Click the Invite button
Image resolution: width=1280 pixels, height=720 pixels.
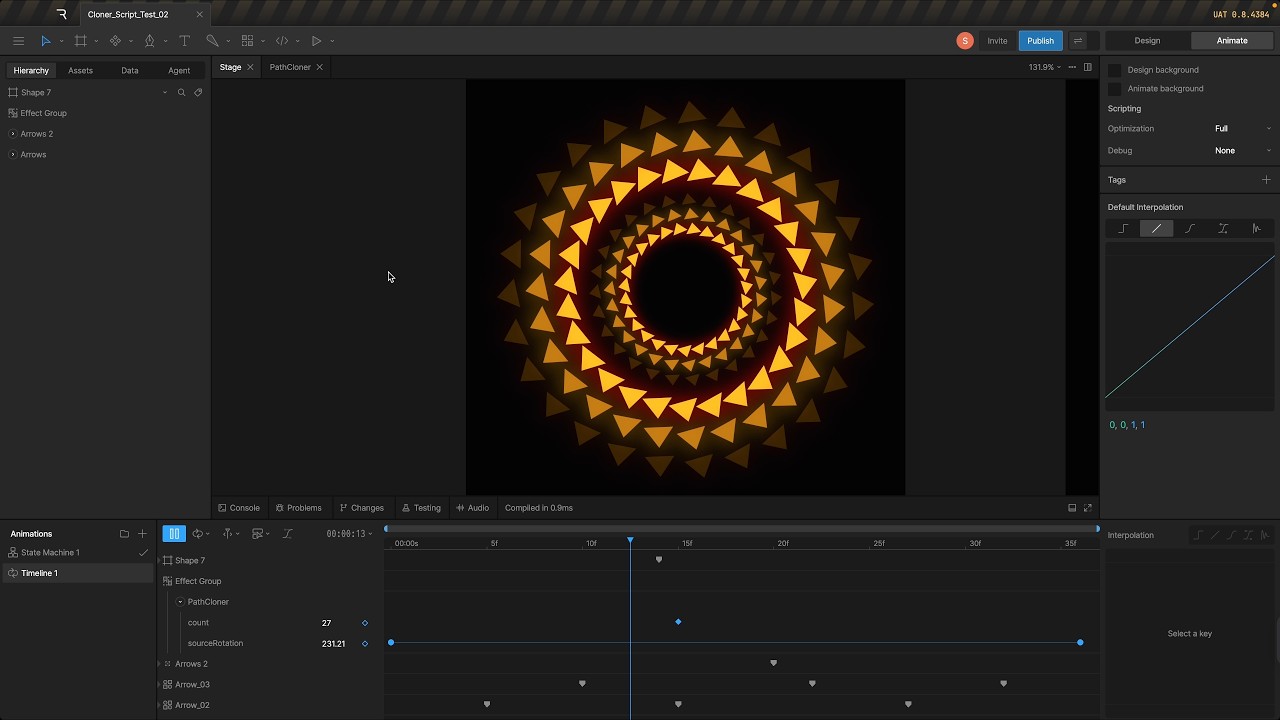[x=997, y=41]
